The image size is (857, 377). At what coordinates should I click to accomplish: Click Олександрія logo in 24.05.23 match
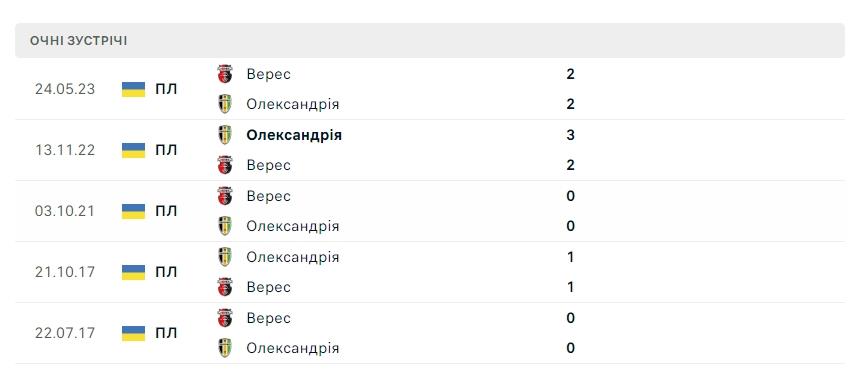[x=225, y=104]
